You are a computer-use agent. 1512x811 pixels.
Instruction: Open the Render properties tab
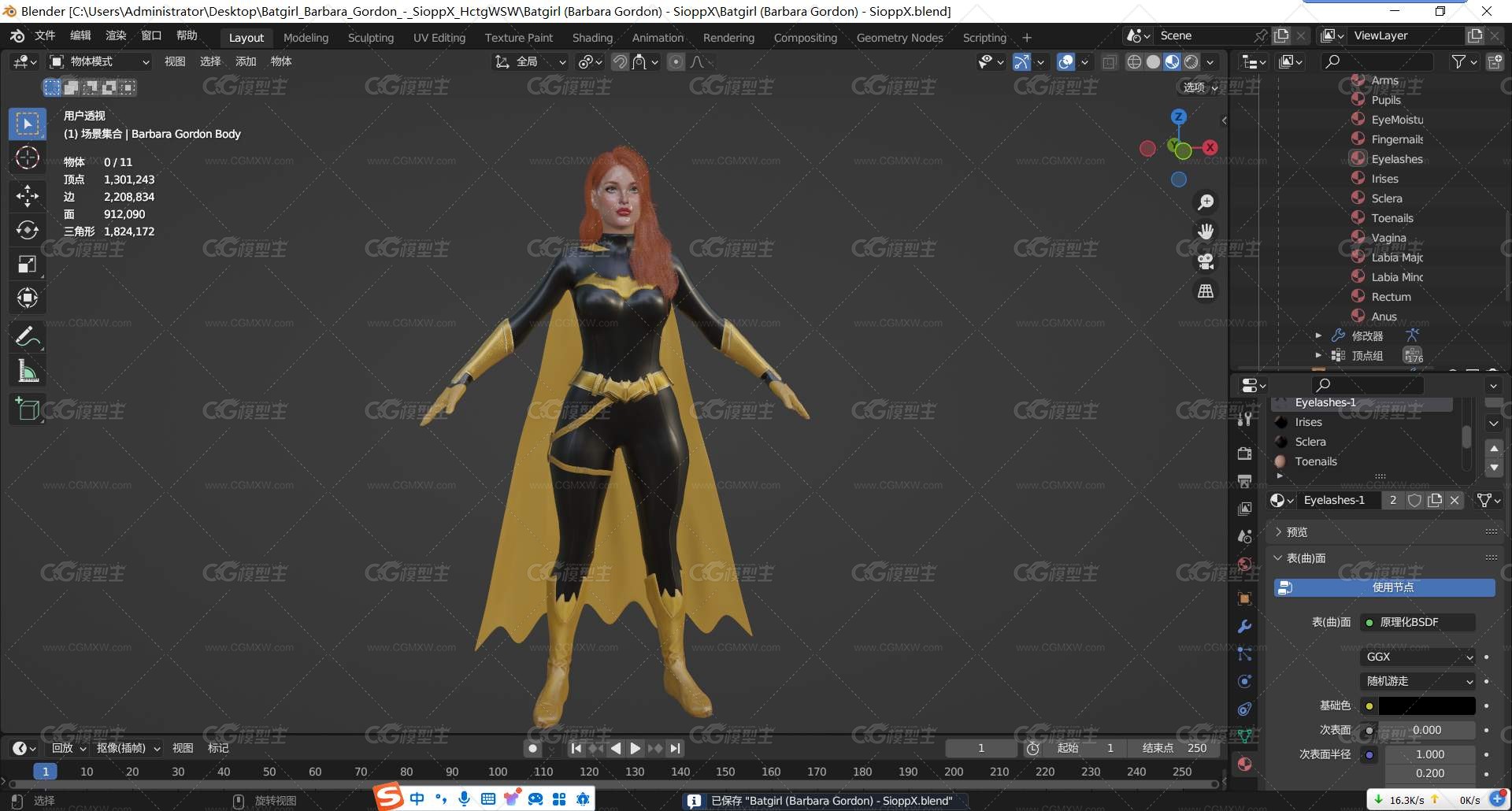click(1245, 454)
